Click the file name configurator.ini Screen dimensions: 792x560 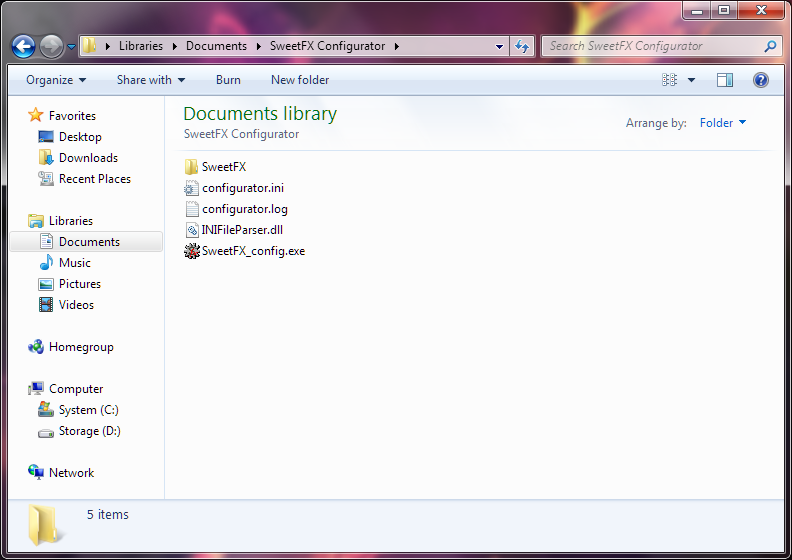tap(243, 188)
